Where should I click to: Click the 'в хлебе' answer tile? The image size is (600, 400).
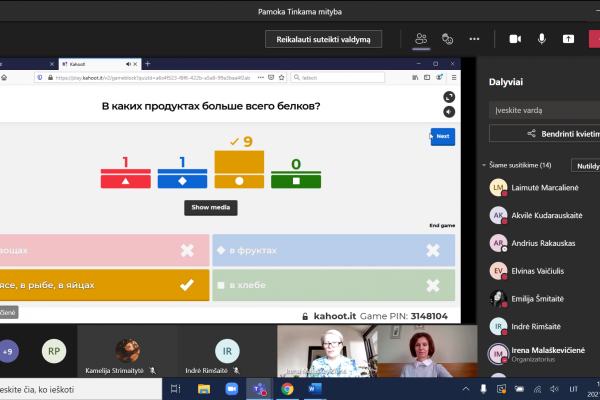[x=334, y=285]
